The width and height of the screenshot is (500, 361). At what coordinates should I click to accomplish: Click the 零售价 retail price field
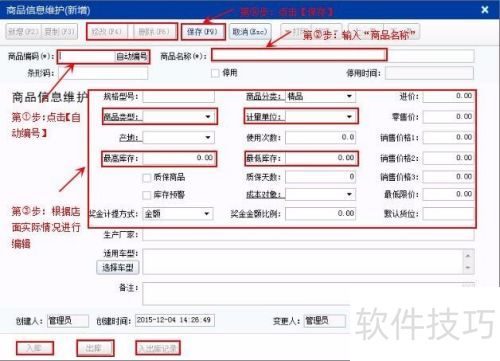[x=448, y=117]
